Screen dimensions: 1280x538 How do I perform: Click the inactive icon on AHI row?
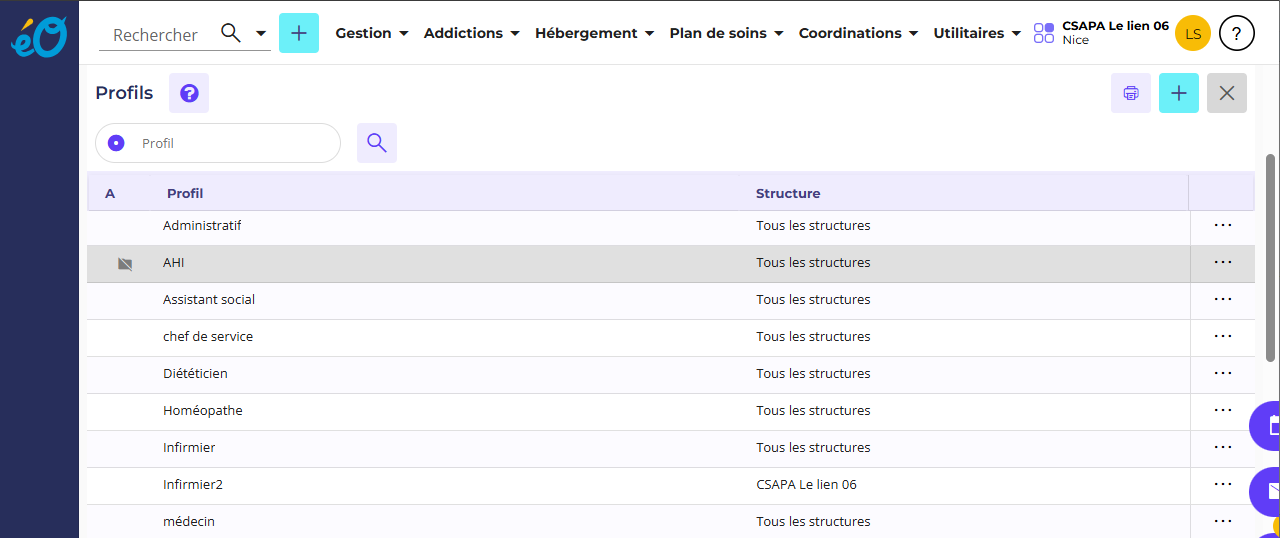point(125,264)
